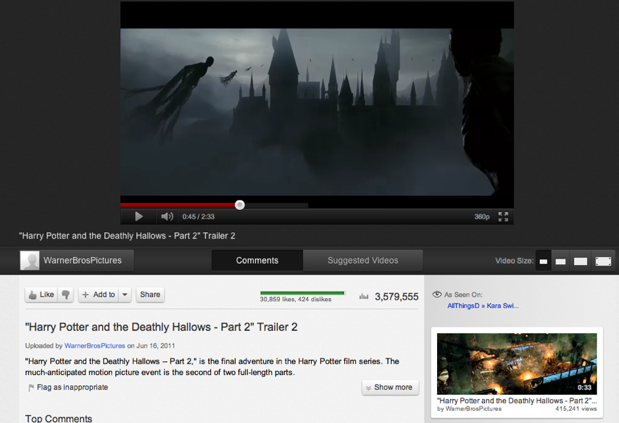This screenshot has height=423, width=619.
Task: Open WarnerBrosPictures uploader link
Action: pyautogui.click(x=95, y=346)
